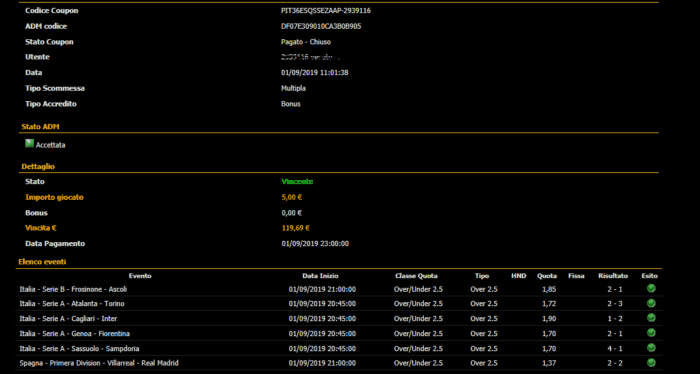Select the ADM code DF07E309010CA3B0B905
The image size is (700, 374).
[x=321, y=26]
